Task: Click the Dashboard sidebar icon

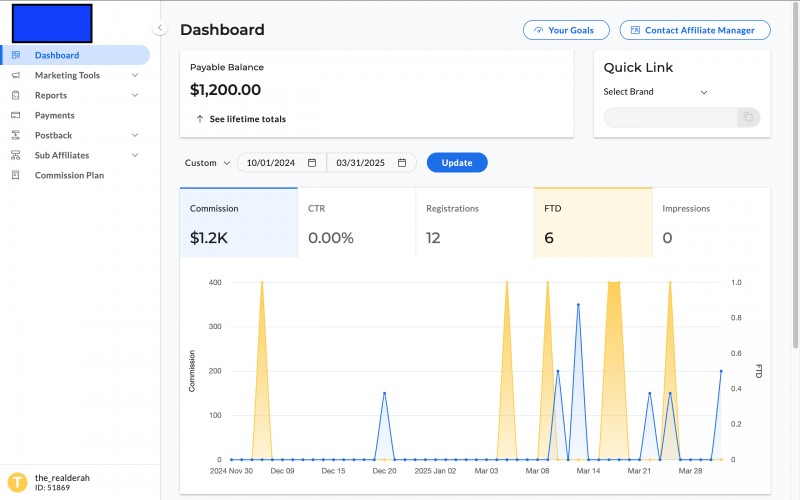Action: coord(15,55)
